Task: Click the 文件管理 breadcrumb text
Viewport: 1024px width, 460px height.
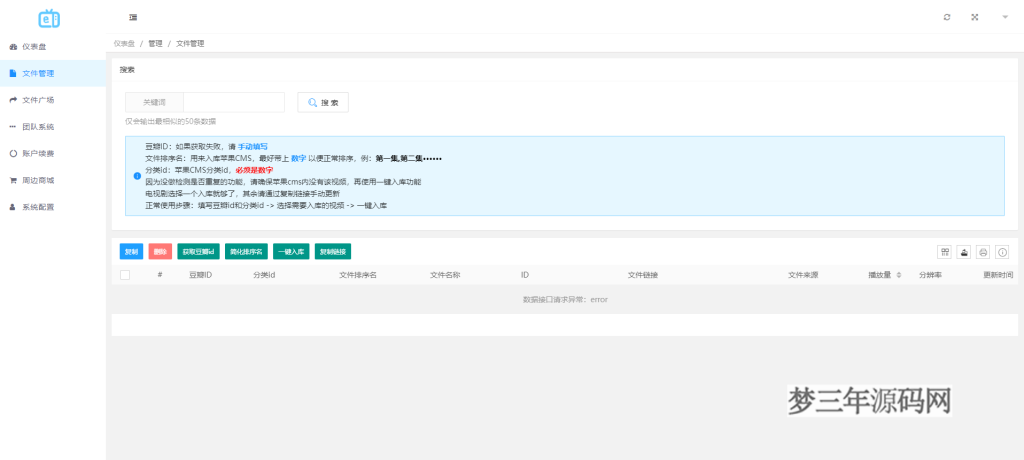Action: pos(190,44)
